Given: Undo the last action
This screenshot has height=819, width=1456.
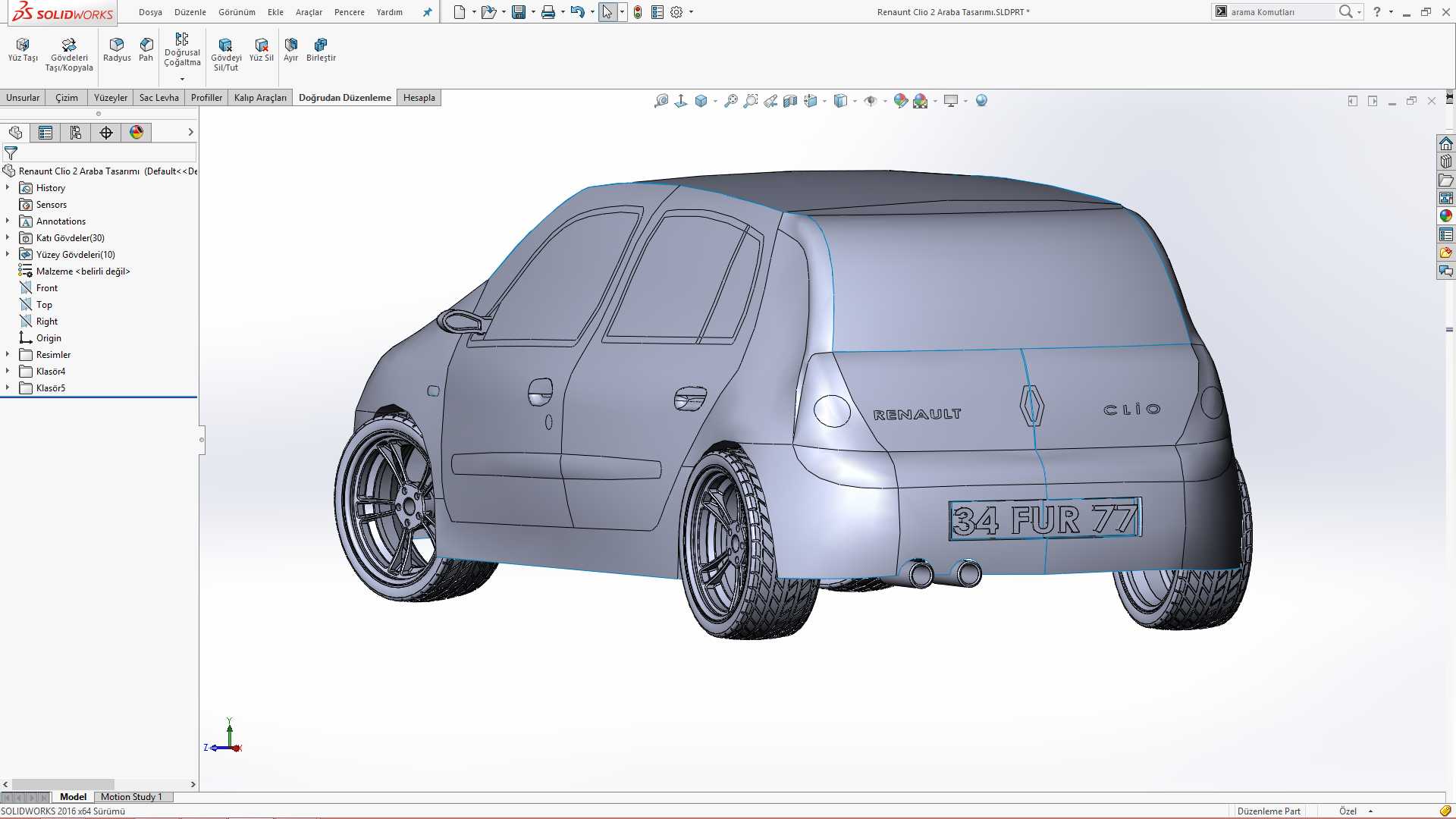Looking at the screenshot, I should (x=578, y=12).
